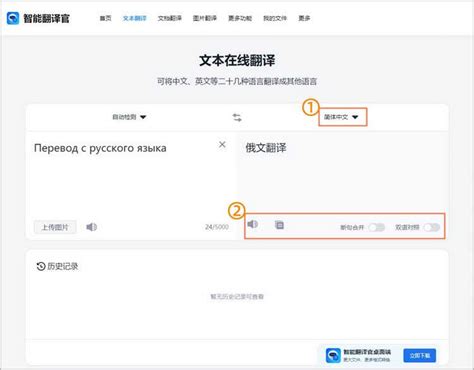Open the 更多功能 menu
Image resolution: width=474 pixels, height=370 pixels.
240,18
